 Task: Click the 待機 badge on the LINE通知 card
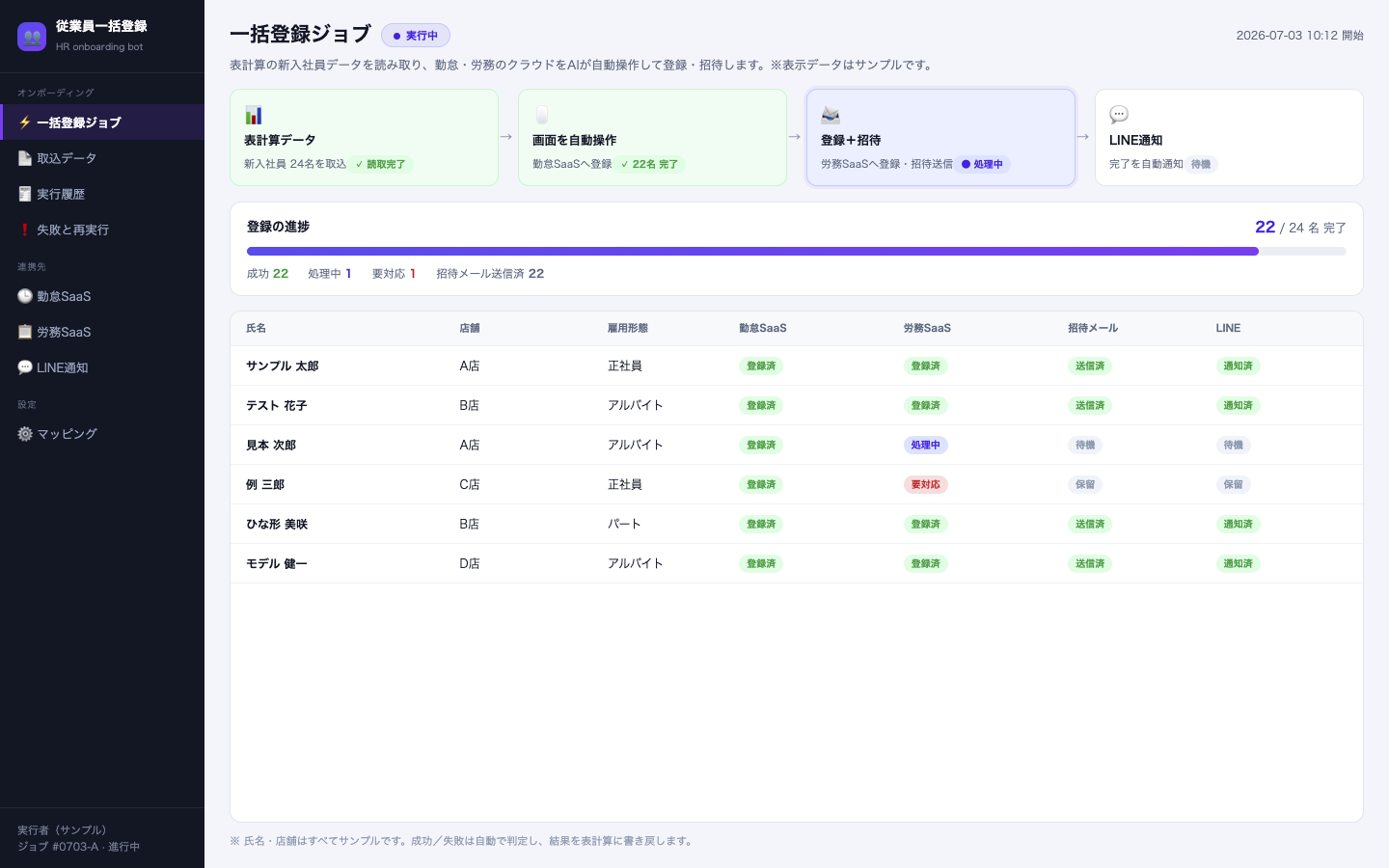tap(1201, 164)
